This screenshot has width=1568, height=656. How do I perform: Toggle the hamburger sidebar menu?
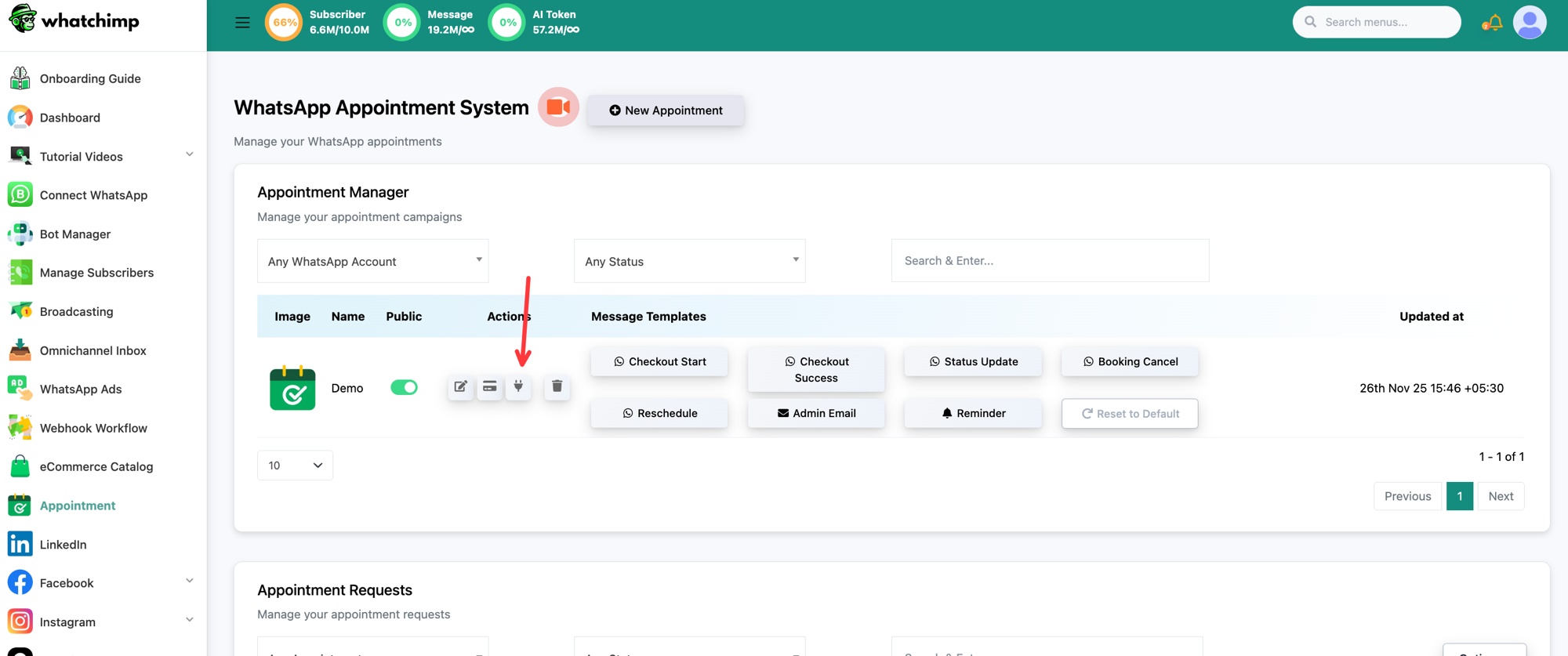coord(242,22)
